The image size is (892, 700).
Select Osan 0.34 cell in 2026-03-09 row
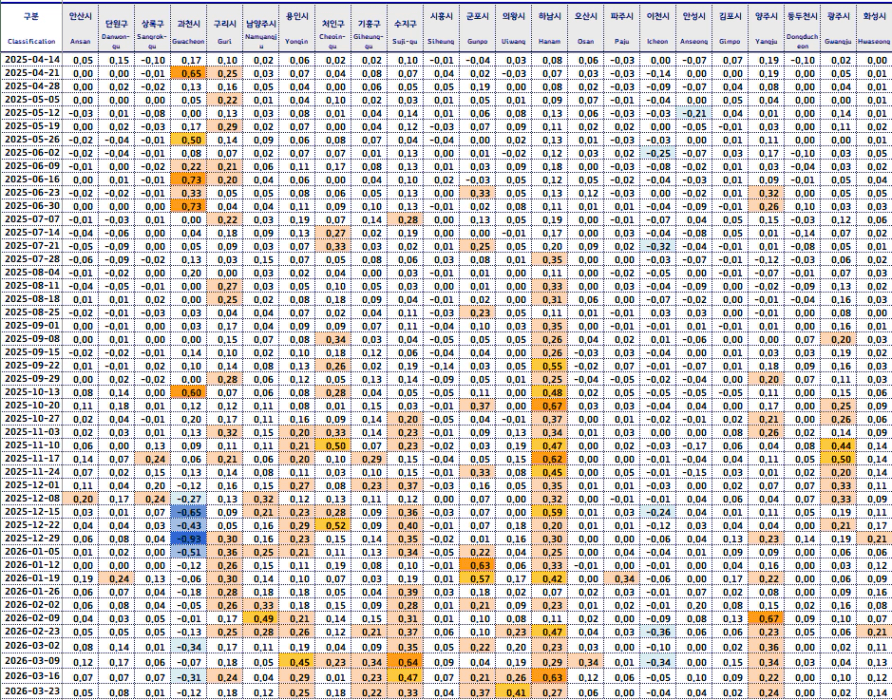586,661
